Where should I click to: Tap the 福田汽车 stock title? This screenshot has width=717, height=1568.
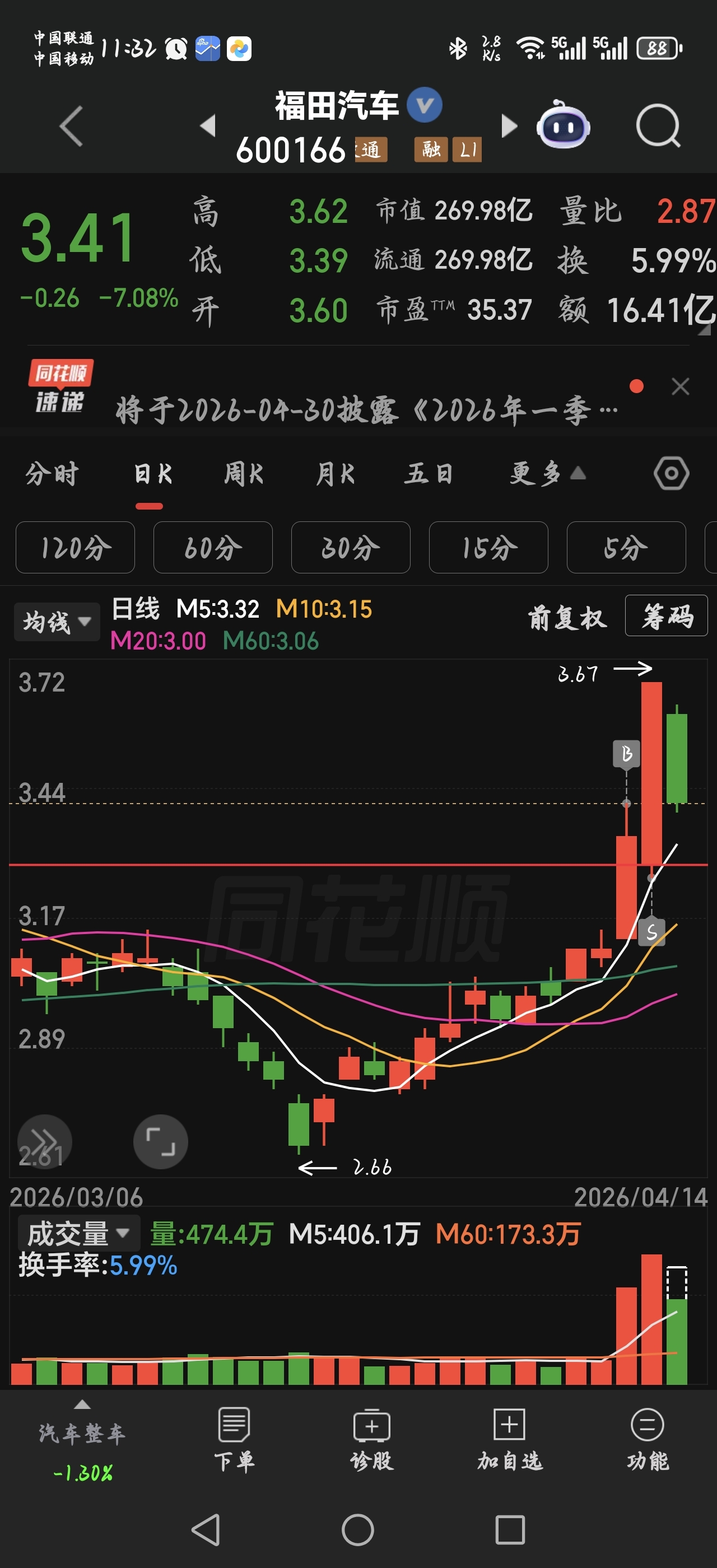(337, 105)
